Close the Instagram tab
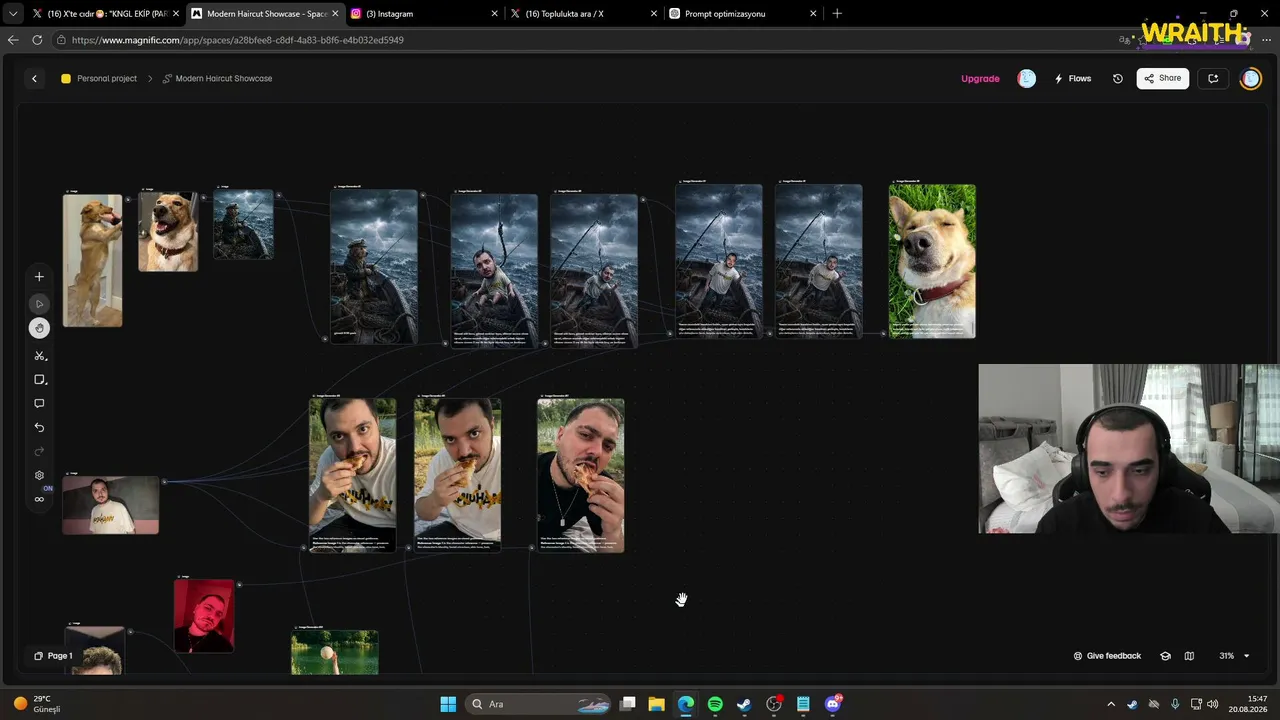Viewport: 1280px width, 720px height. (x=495, y=14)
